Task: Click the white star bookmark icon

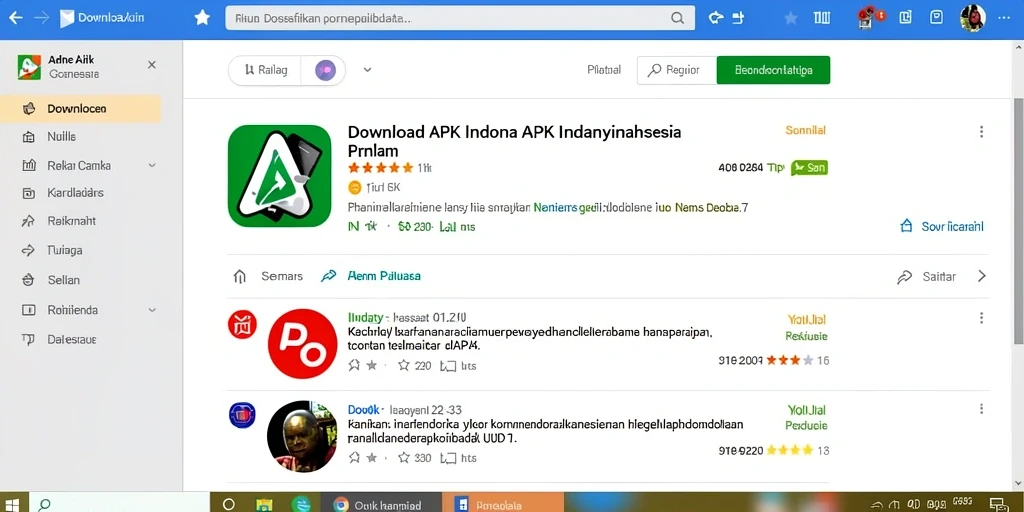Action: (202, 18)
